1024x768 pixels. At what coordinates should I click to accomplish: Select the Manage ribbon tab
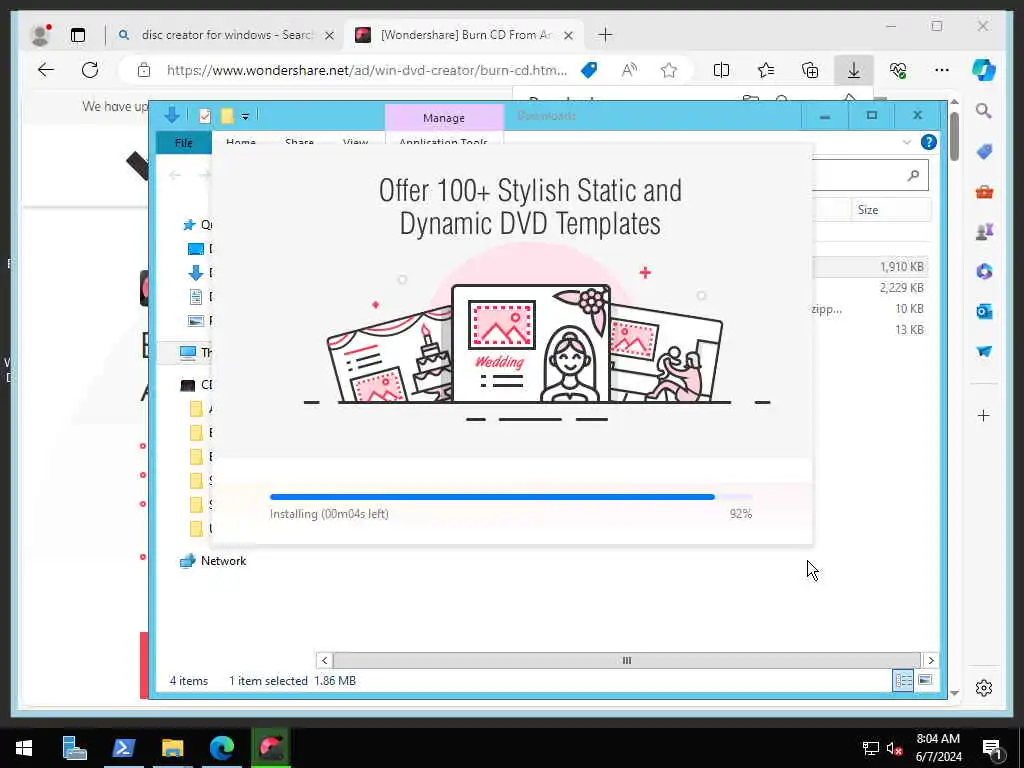(x=444, y=118)
